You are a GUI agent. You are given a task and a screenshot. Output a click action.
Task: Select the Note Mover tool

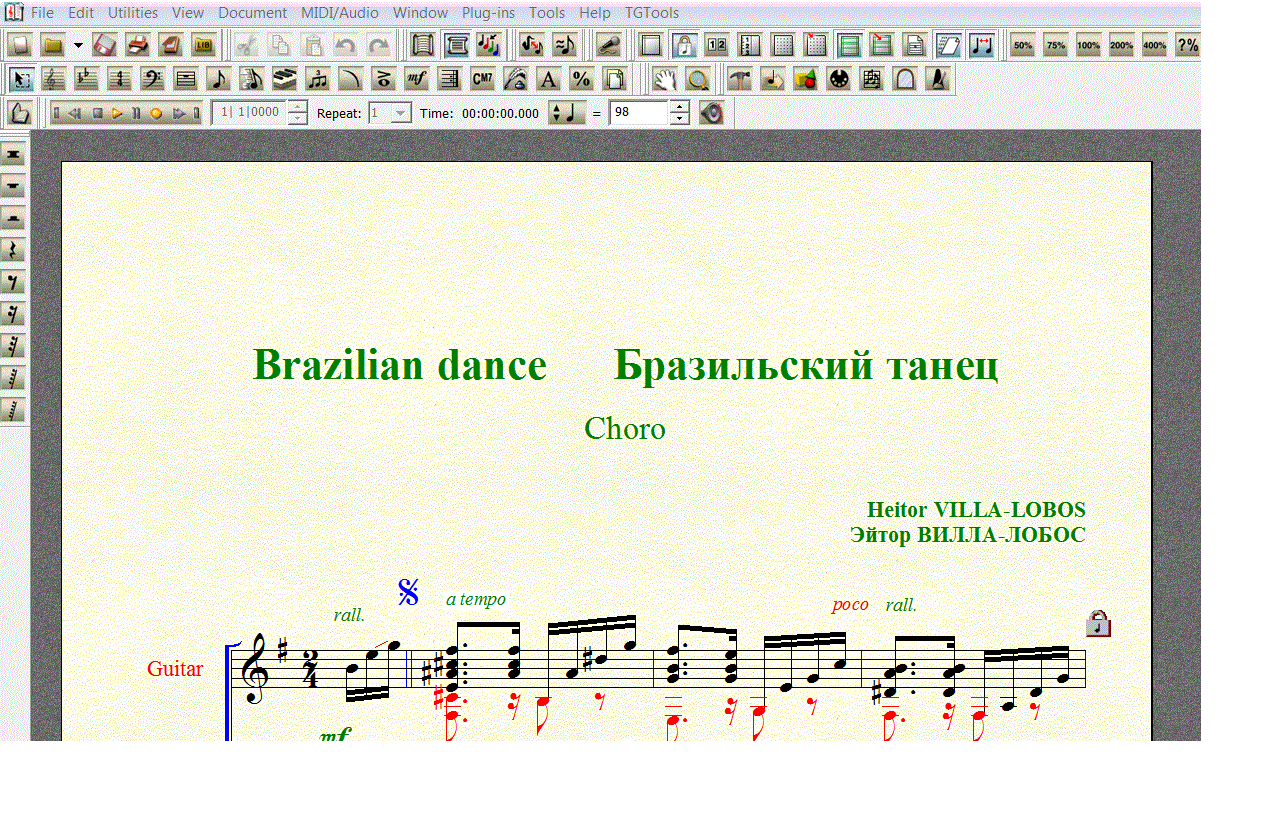[773, 79]
